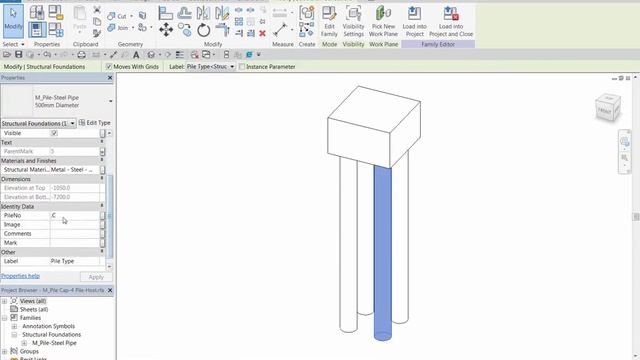
Task: Click the Comments value field
Action: pyautogui.click(x=74, y=234)
